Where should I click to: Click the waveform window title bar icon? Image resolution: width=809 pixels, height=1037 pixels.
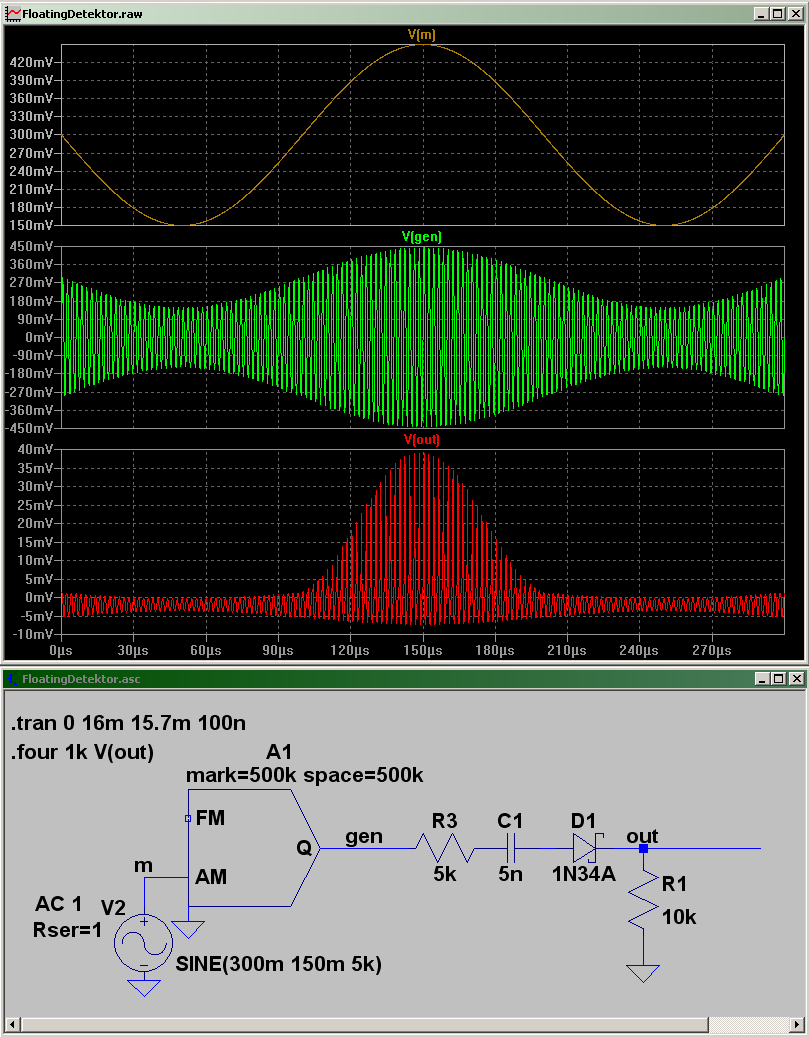point(13,14)
